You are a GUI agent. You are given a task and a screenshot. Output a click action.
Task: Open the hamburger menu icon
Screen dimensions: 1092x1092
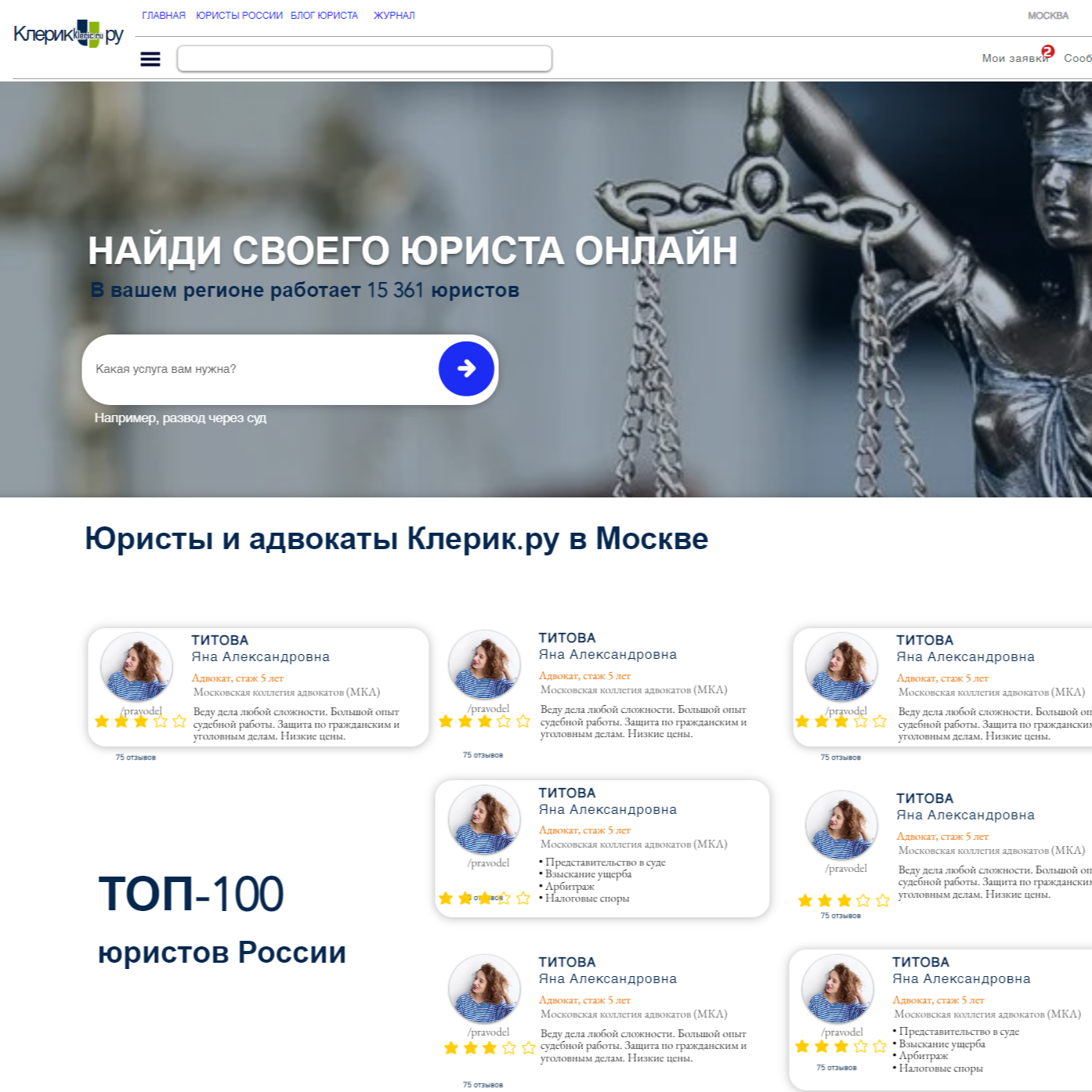[x=150, y=59]
